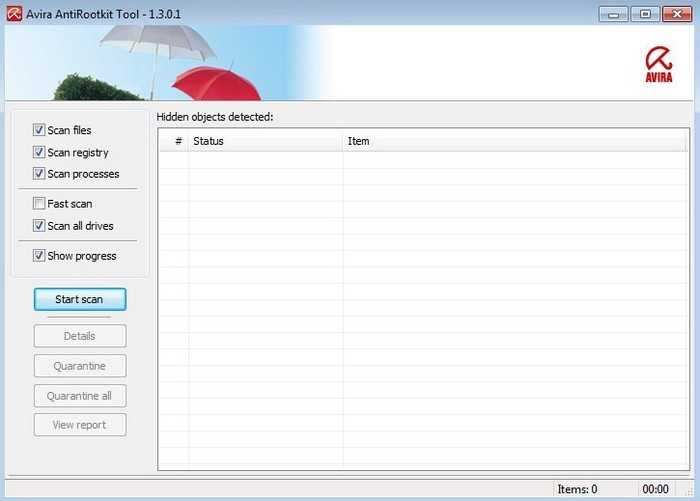Sort by the Status column header
Viewport: 700px width, 501px height.
click(x=266, y=141)
